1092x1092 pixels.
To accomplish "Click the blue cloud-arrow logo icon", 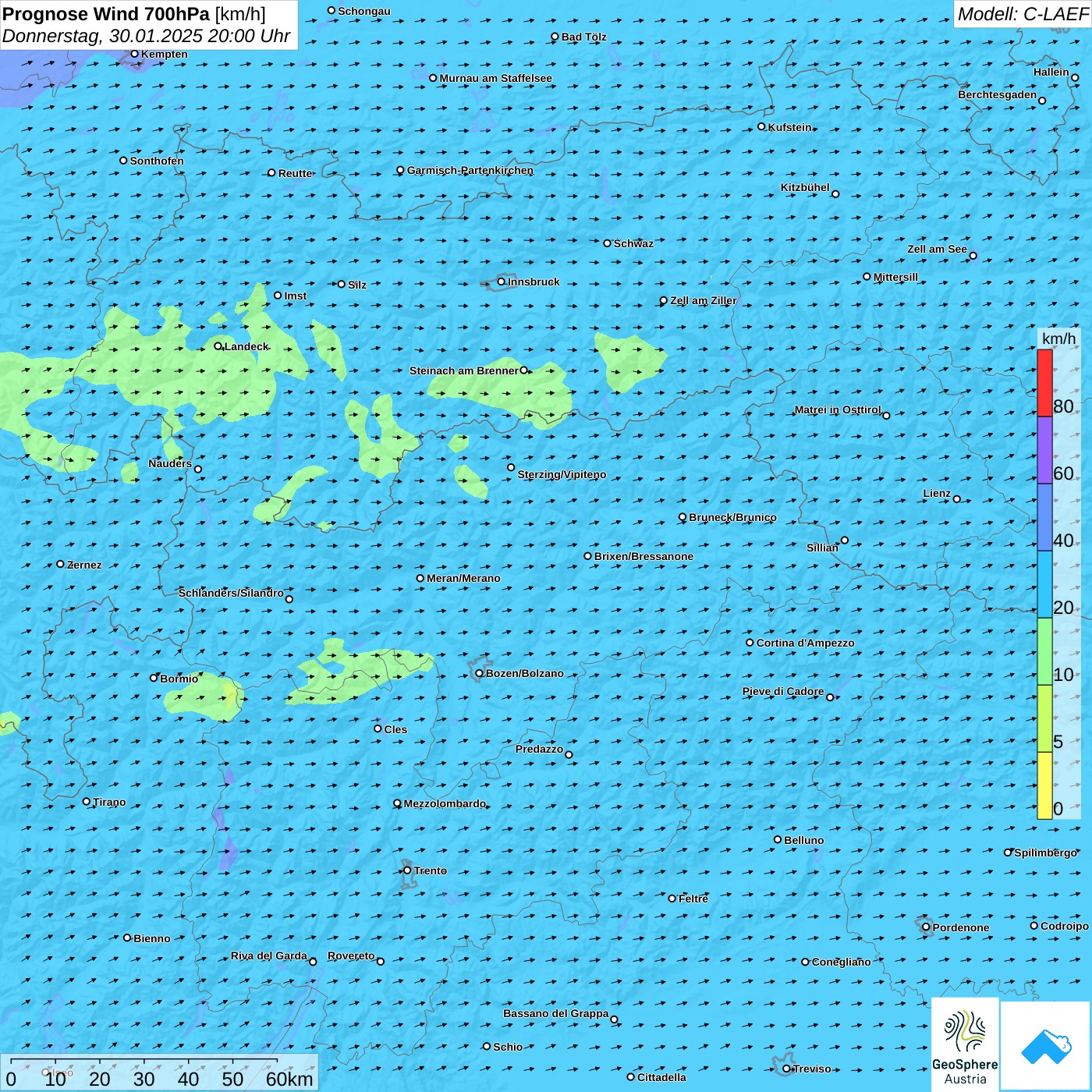I will pos(1046,1046).
